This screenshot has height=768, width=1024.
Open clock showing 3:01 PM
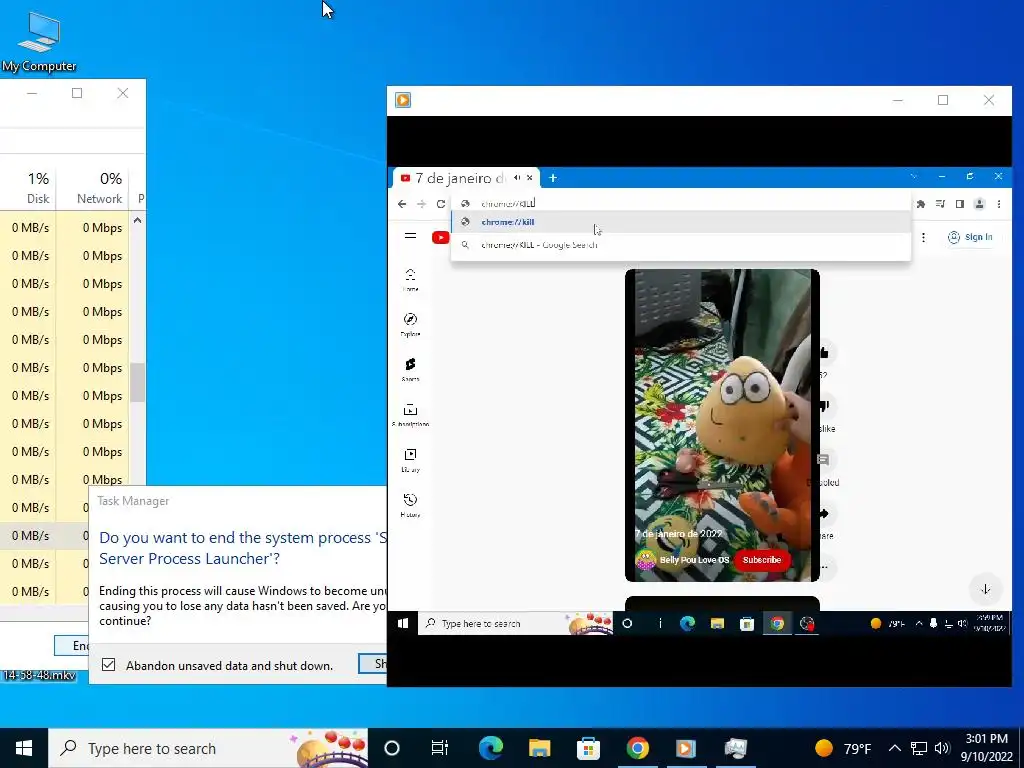[x=987, y=748]
